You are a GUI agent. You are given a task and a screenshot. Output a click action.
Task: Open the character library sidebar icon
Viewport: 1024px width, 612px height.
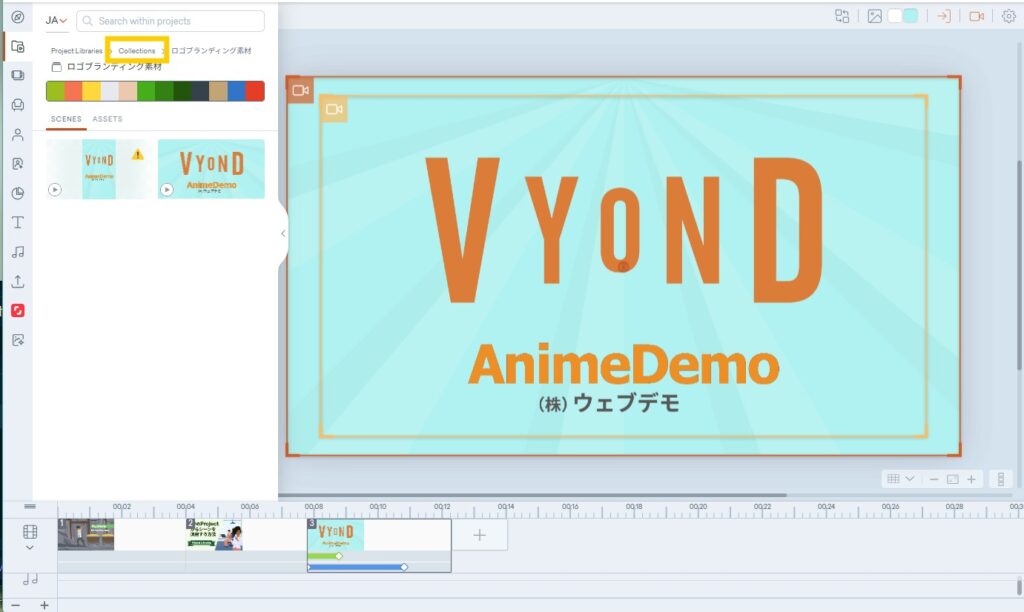coord(18,135)
